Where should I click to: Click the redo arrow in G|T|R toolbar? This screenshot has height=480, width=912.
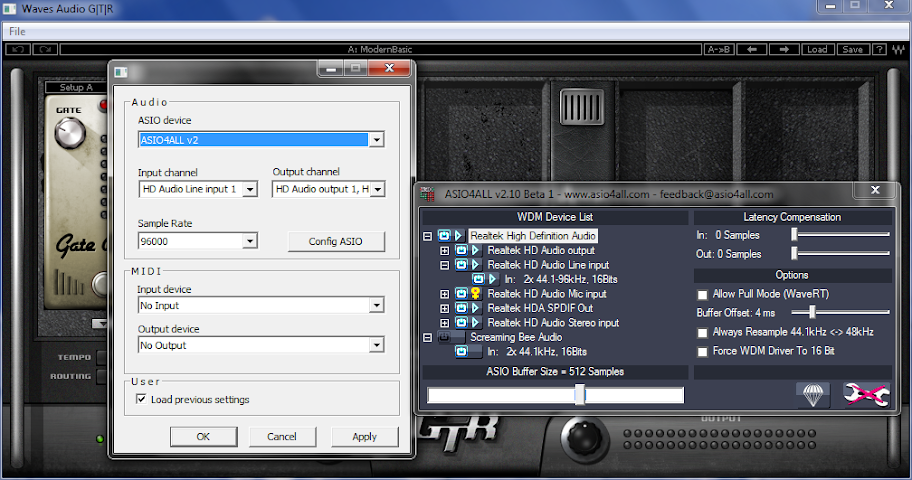(45, 49)
